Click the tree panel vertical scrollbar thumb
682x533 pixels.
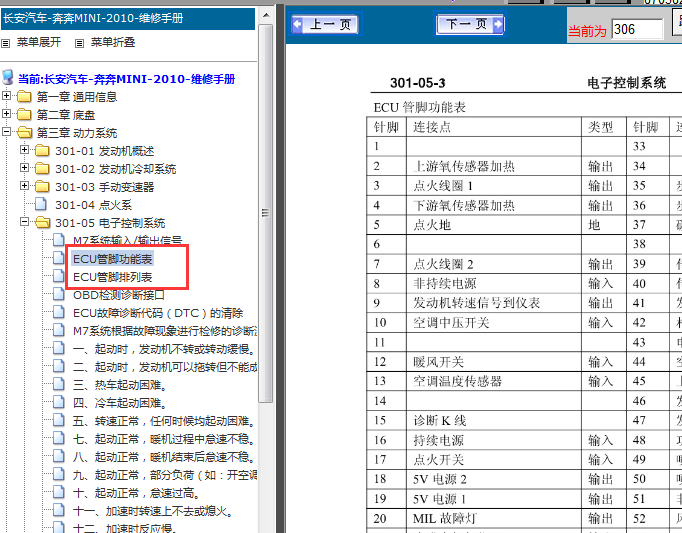point(265,213)
